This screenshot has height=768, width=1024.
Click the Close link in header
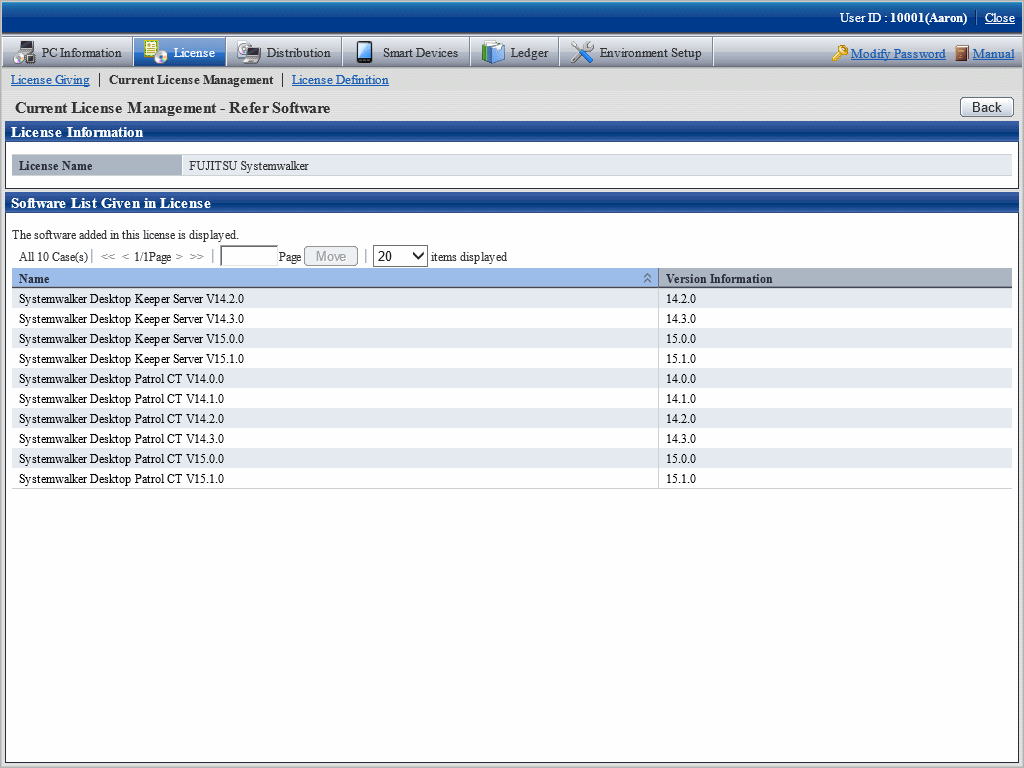[x=999, y=18]
